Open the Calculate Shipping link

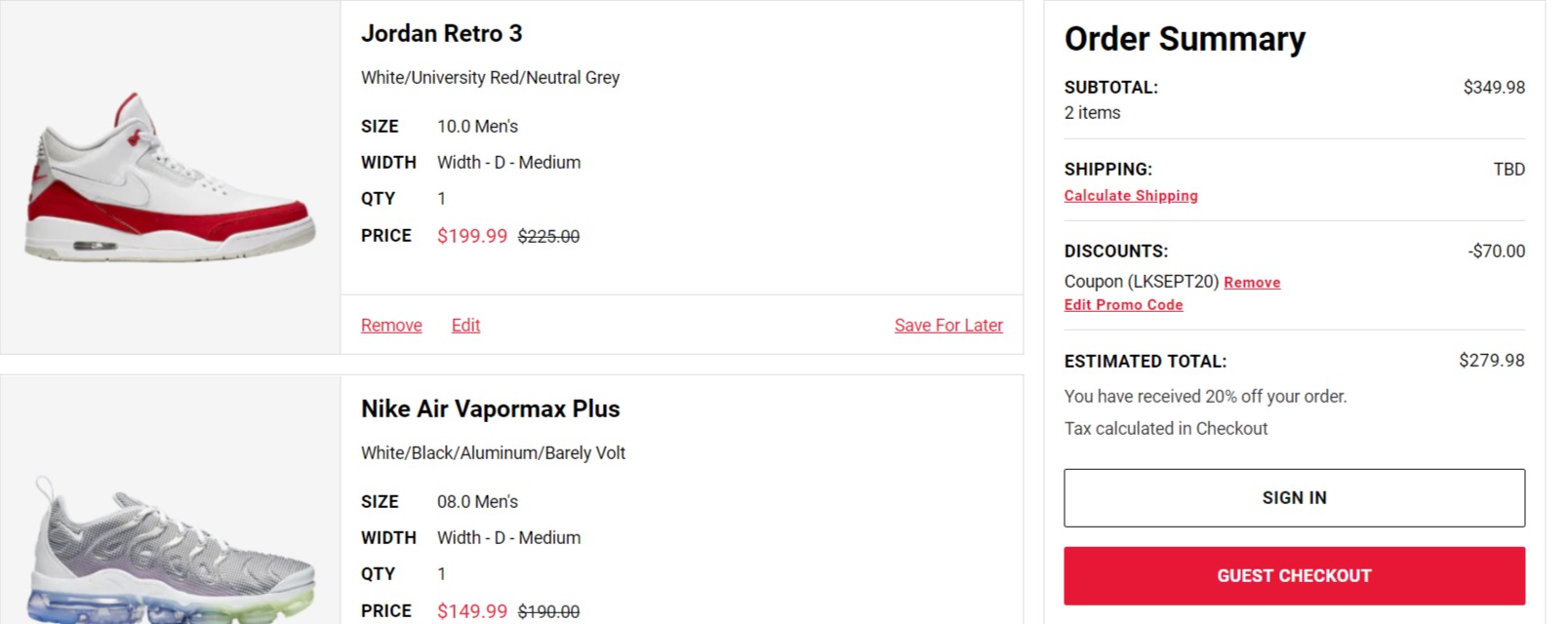(1131, 195)
